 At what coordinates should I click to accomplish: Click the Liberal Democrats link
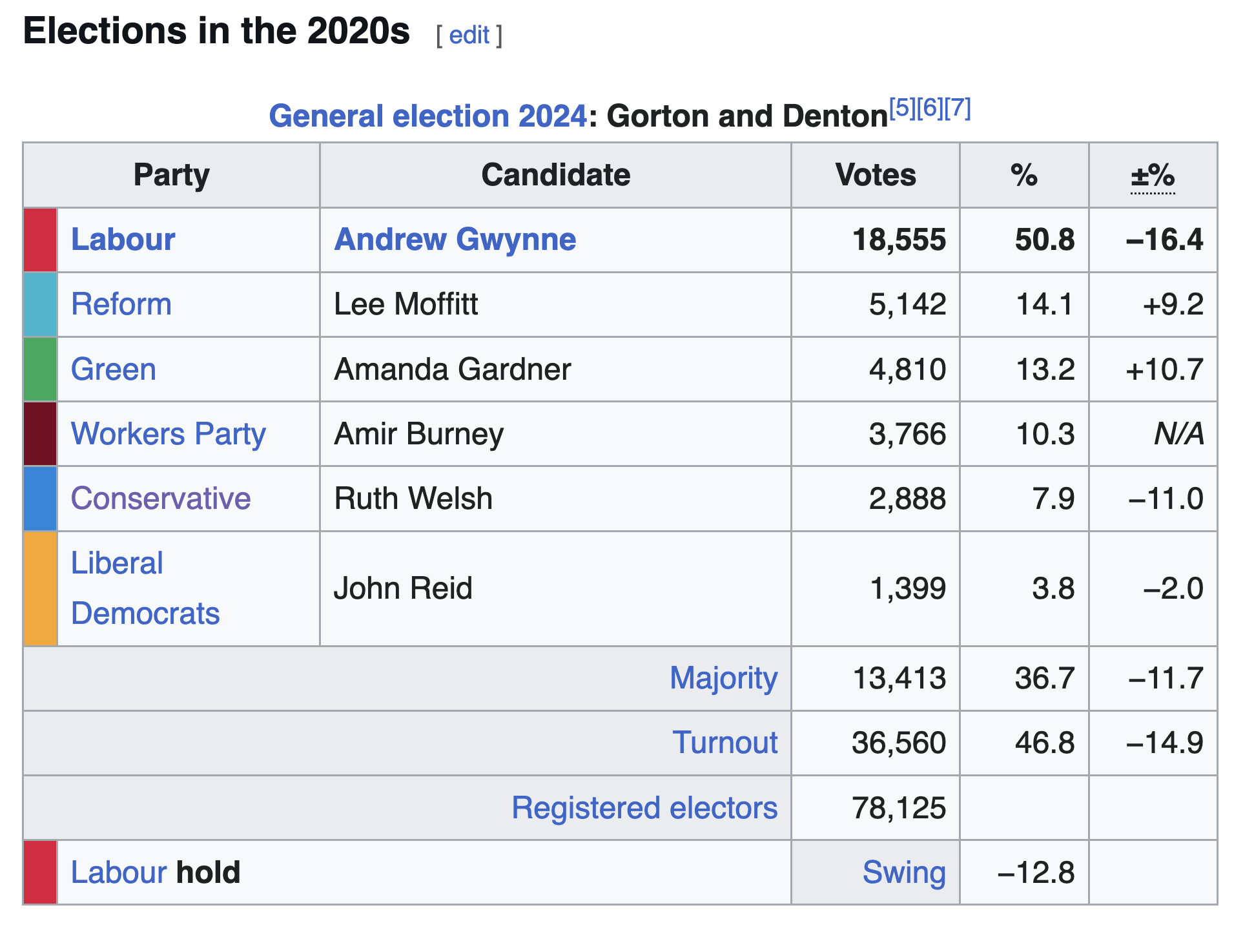click(145, 588)
